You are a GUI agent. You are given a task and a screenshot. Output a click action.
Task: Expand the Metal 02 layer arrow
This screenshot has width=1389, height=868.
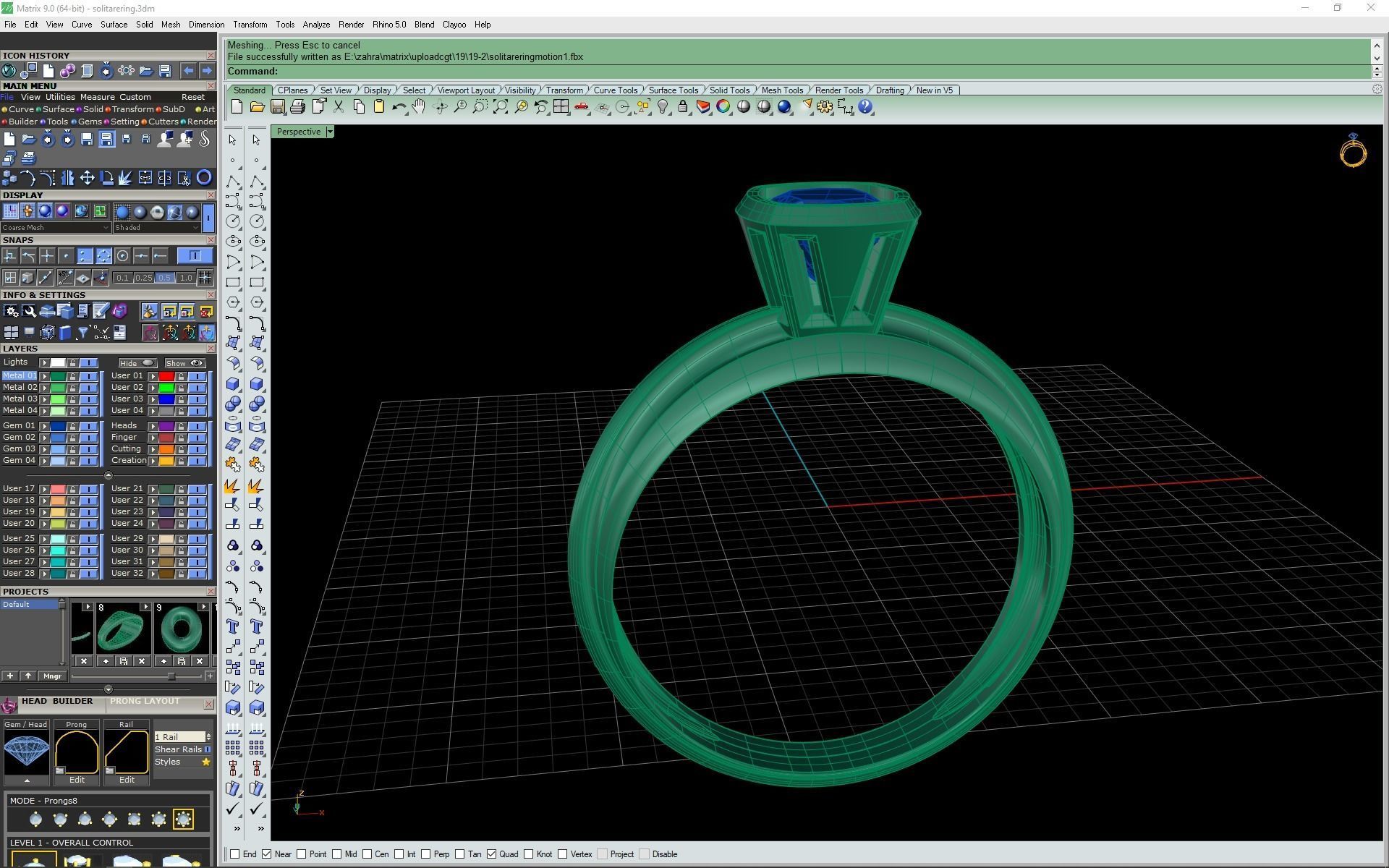(45, 388)
